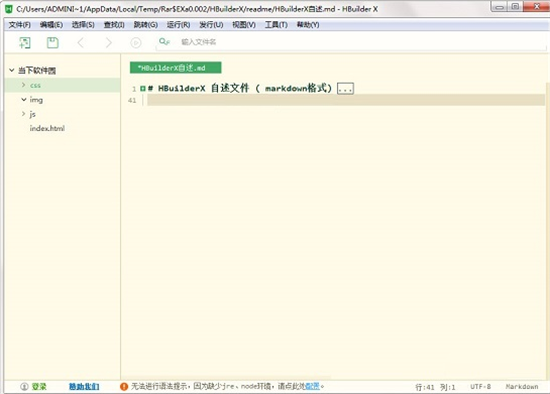This screenshot has height=394, width=550.
Task: Click the new file toolbar icon
Action: [25, 43]
